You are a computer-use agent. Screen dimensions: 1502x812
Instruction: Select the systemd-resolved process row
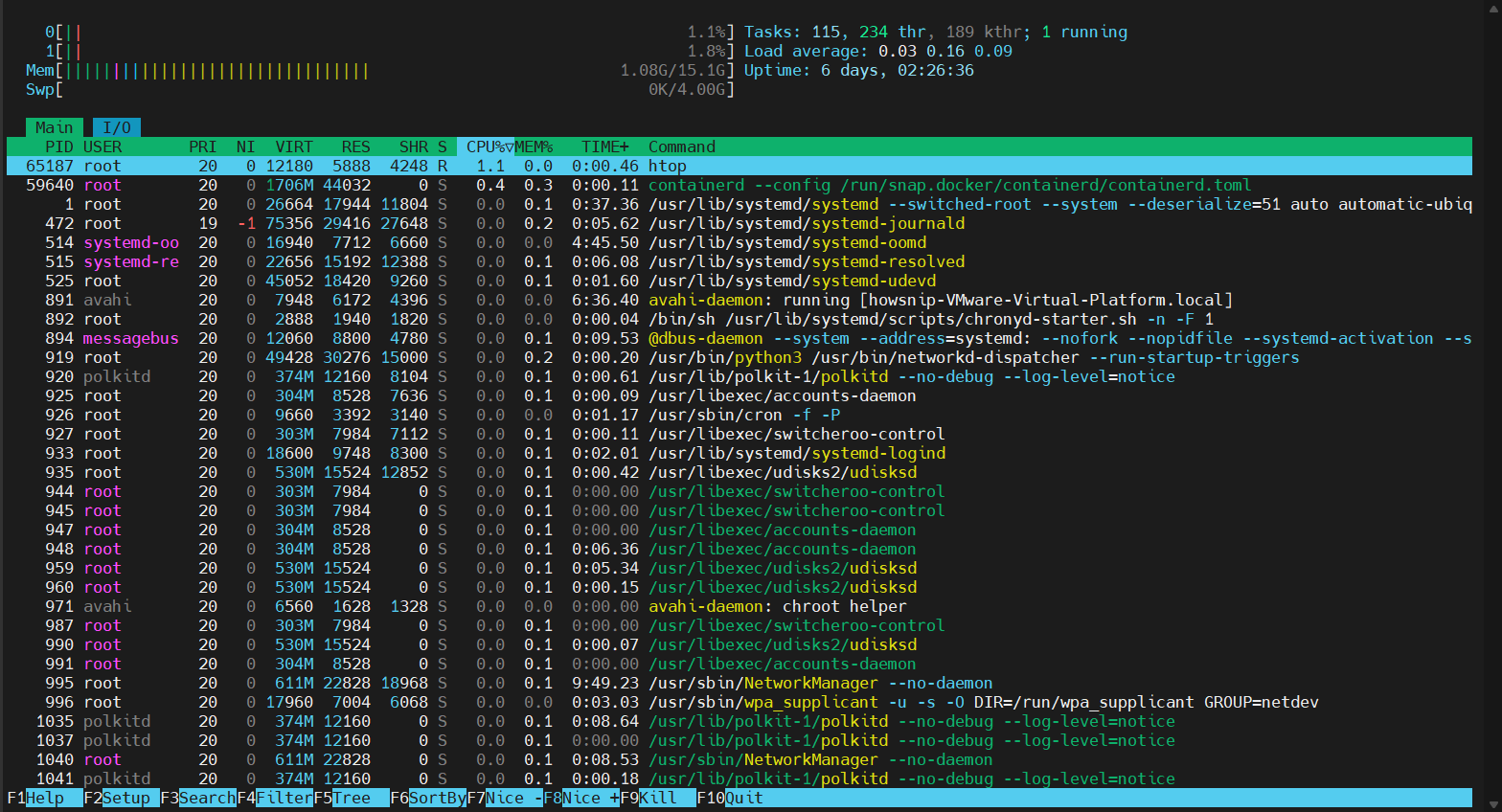(x=740, y=261)
